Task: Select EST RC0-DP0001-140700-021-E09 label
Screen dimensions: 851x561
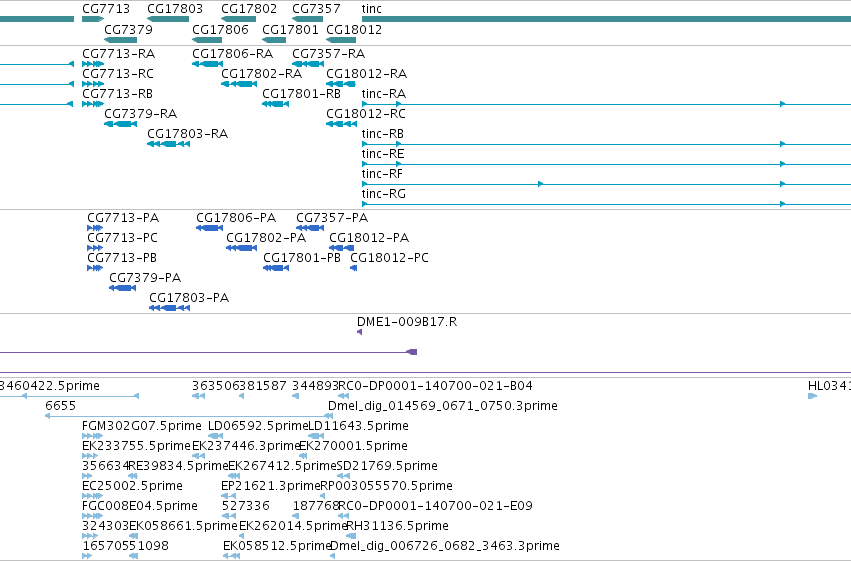Action: point(435,506)
